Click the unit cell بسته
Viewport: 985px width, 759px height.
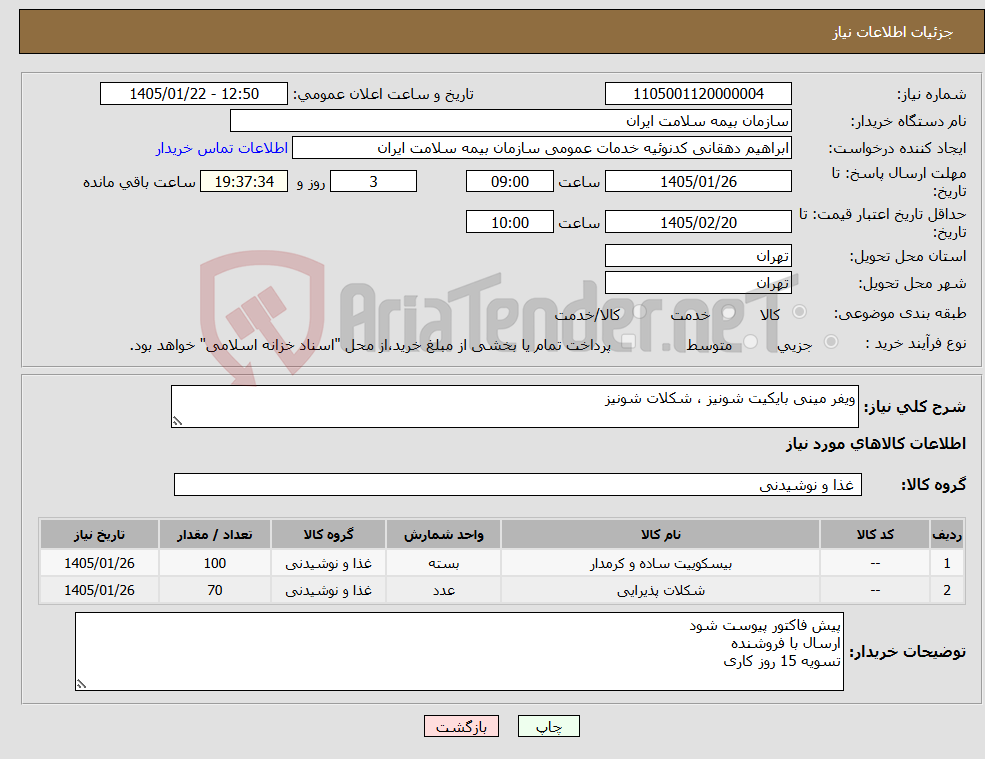pyautogui.click(x=444, y=564)
